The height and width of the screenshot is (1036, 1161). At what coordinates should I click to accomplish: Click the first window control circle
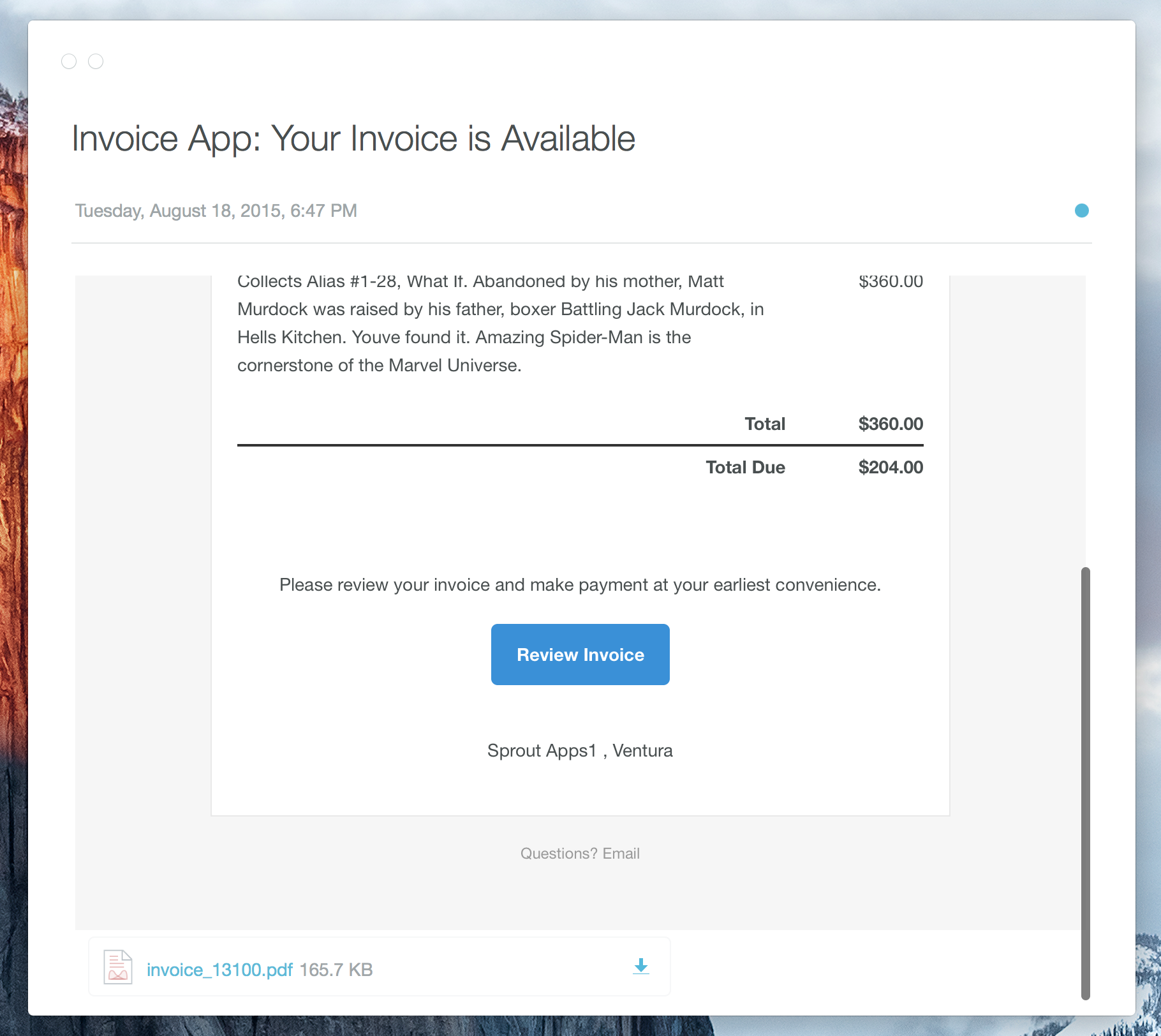[x=69, y=61]
